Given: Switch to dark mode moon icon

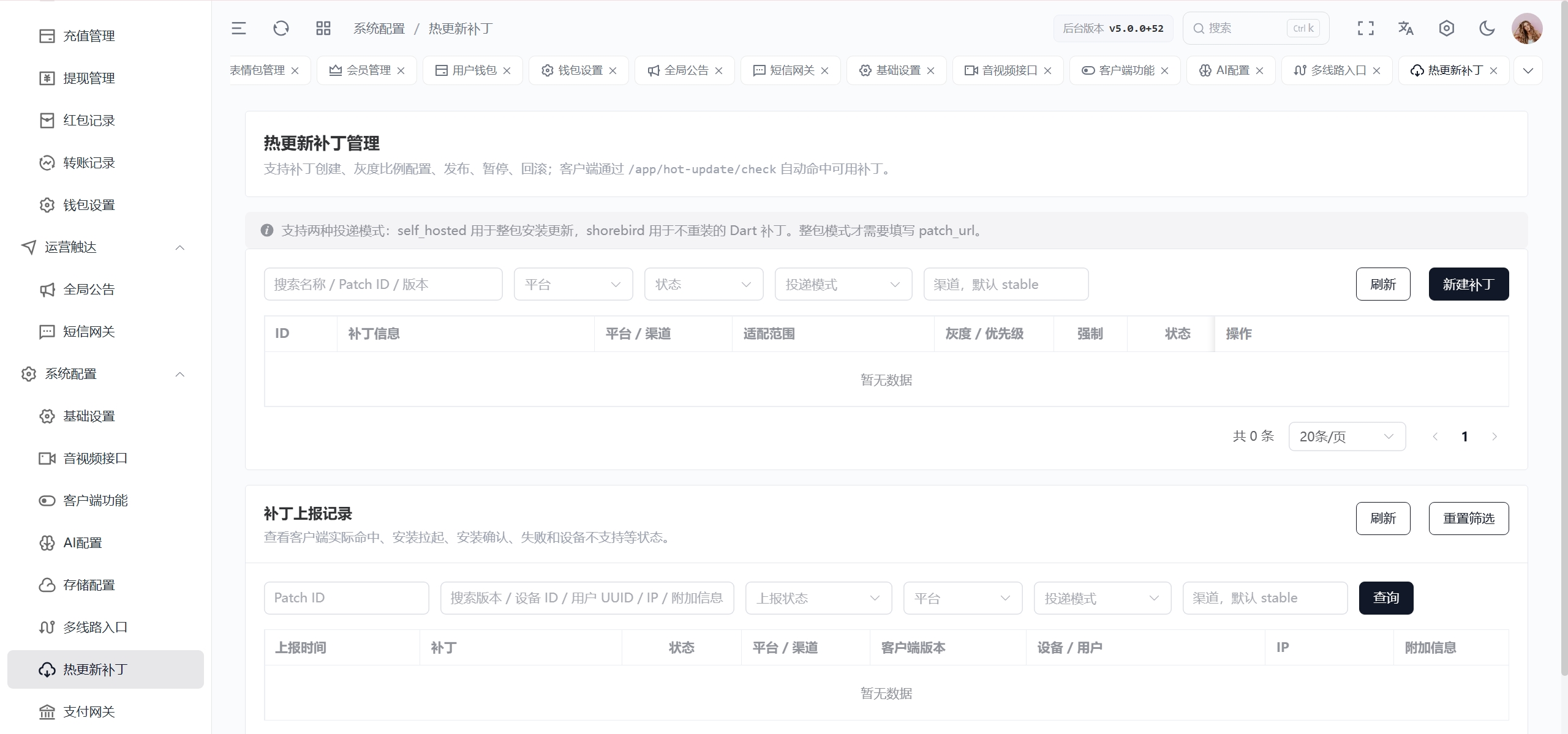Looking at the screenshot, I should tap(1487, 28).
